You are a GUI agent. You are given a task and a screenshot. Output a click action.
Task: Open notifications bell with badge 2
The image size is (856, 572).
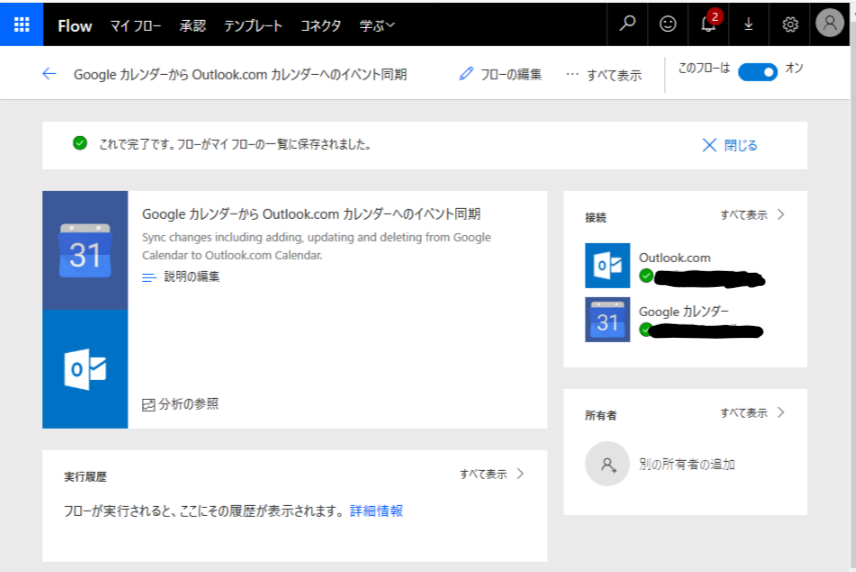709,24
